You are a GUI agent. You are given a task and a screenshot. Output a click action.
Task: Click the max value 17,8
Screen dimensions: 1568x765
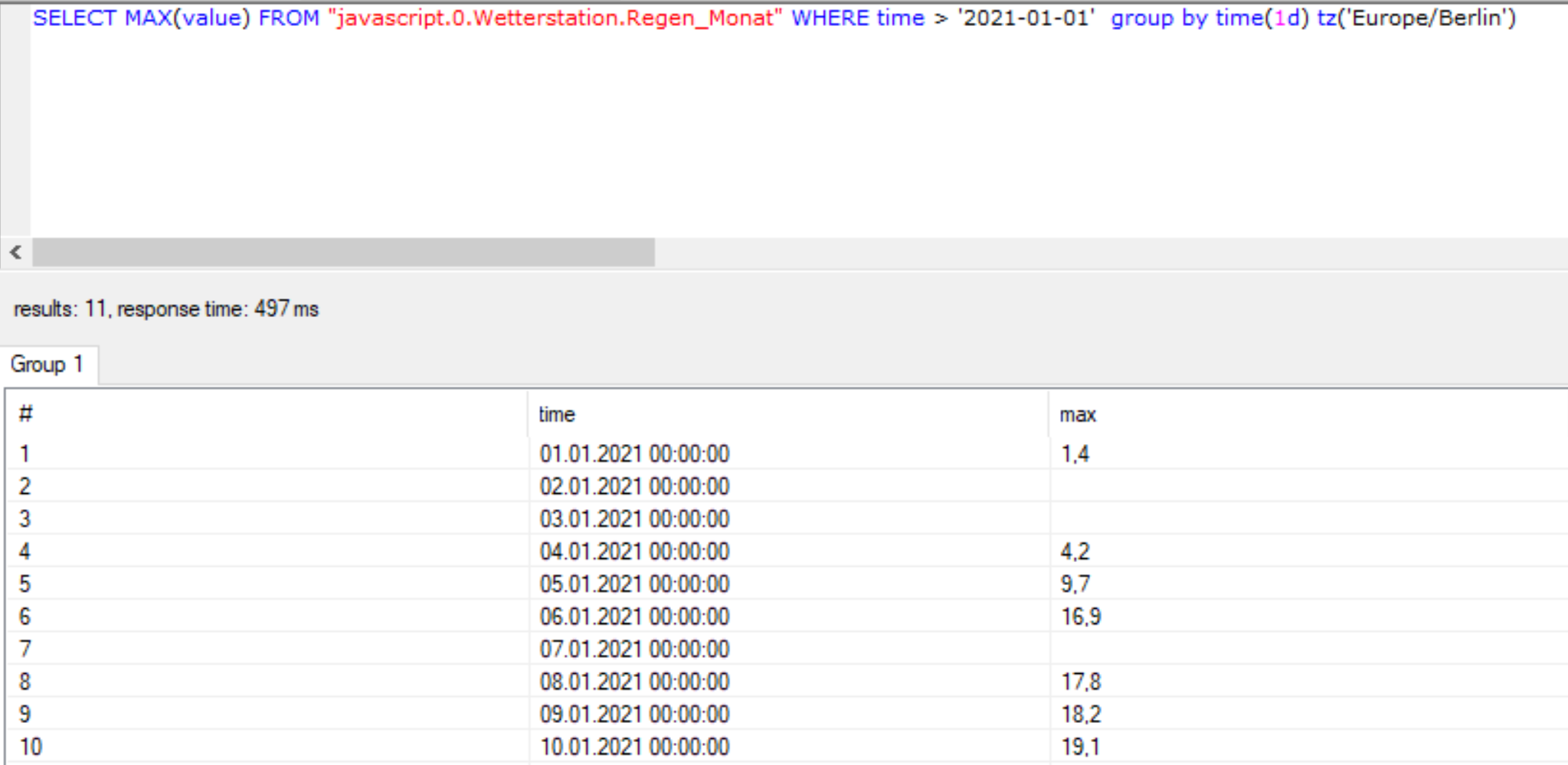coord(1081,682)
